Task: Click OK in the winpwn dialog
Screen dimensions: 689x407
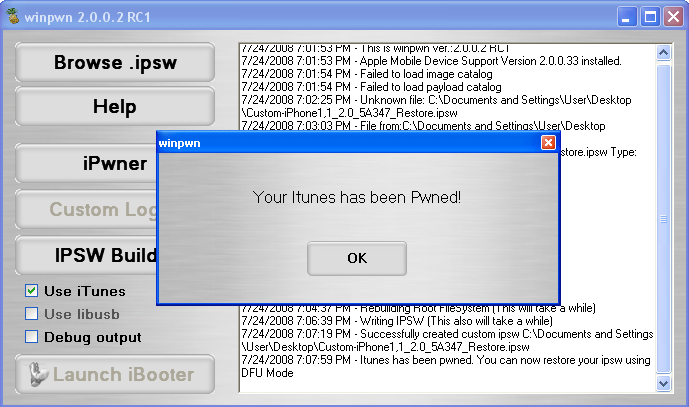Action: click(356, 258)
